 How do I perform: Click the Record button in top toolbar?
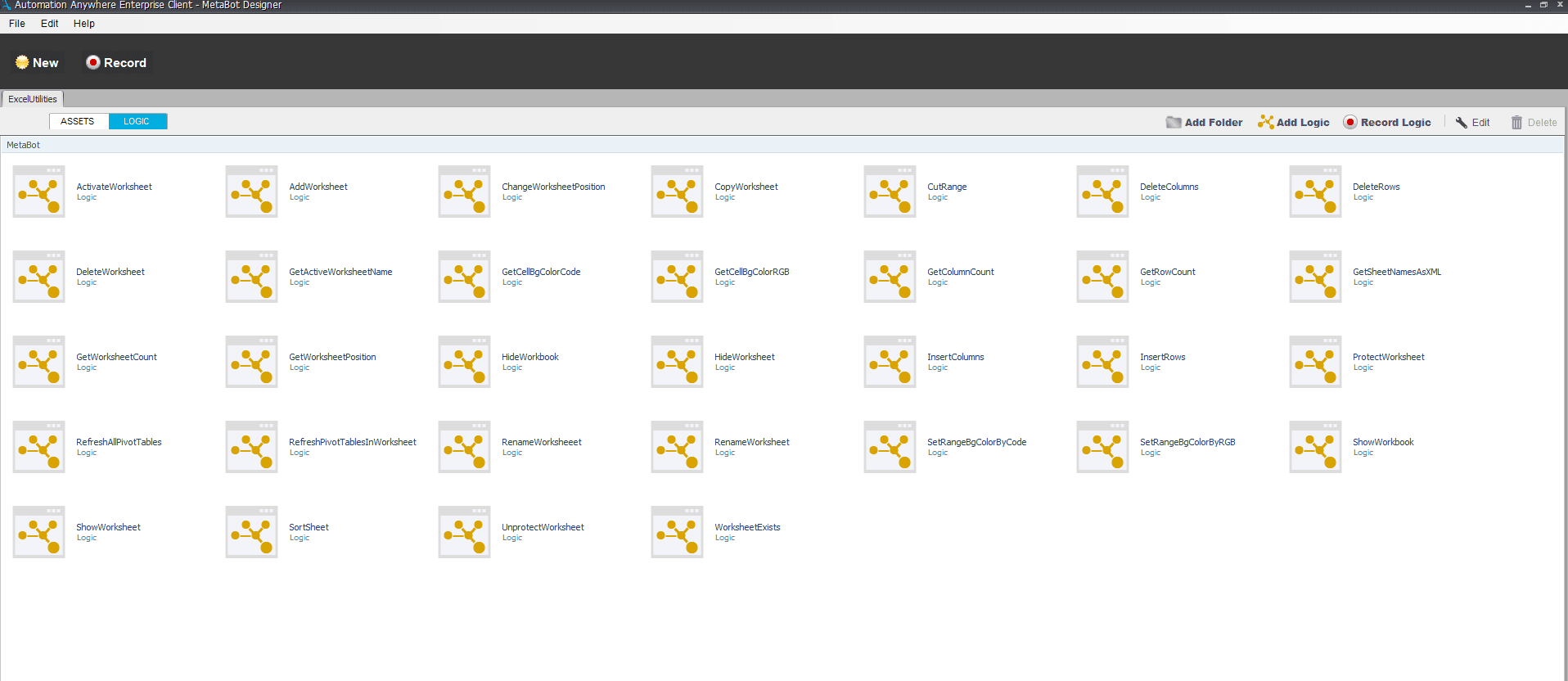pyautogui.click(x=116, y=63)
